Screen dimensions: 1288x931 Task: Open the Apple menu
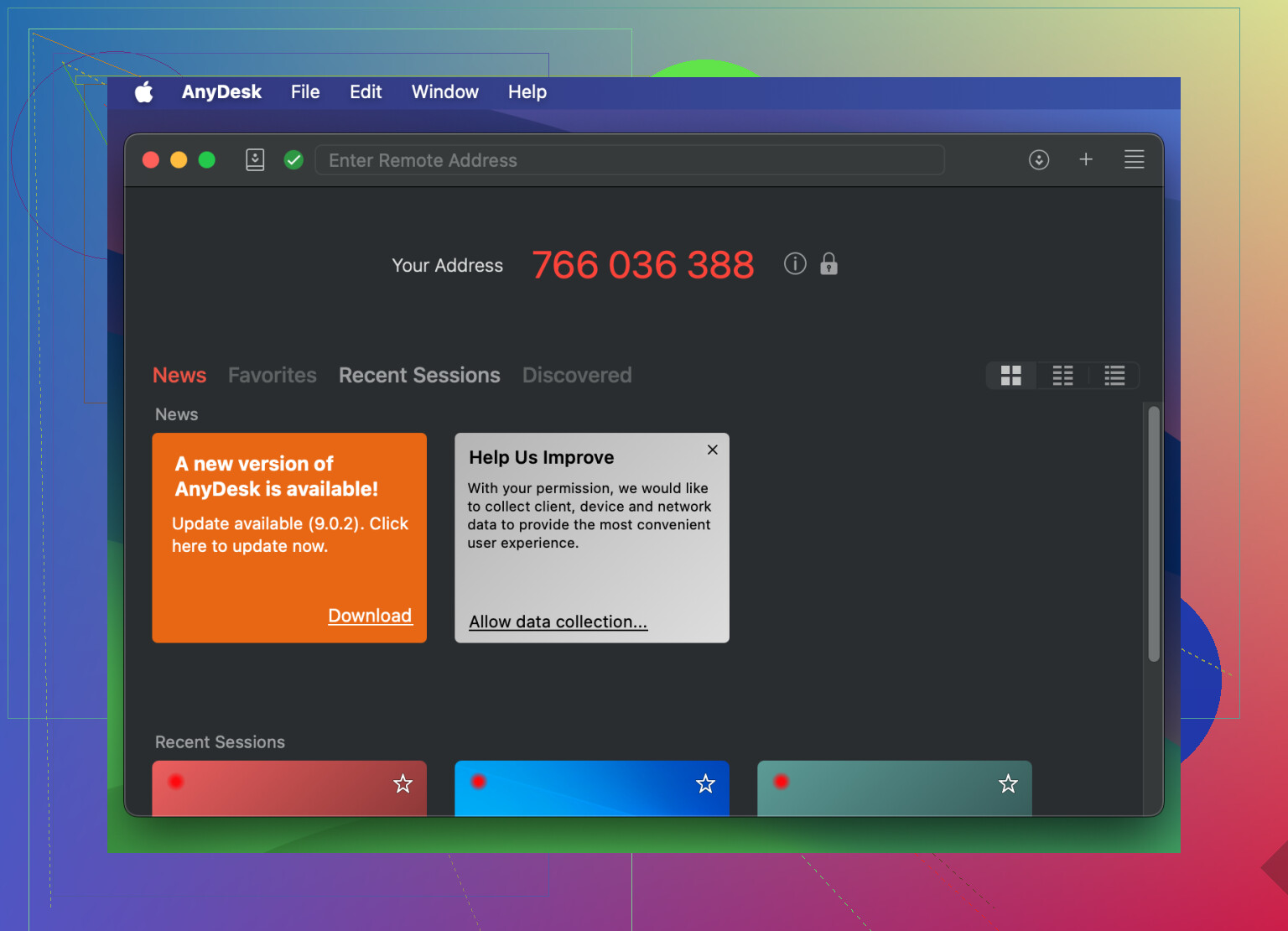pos(144,92)
